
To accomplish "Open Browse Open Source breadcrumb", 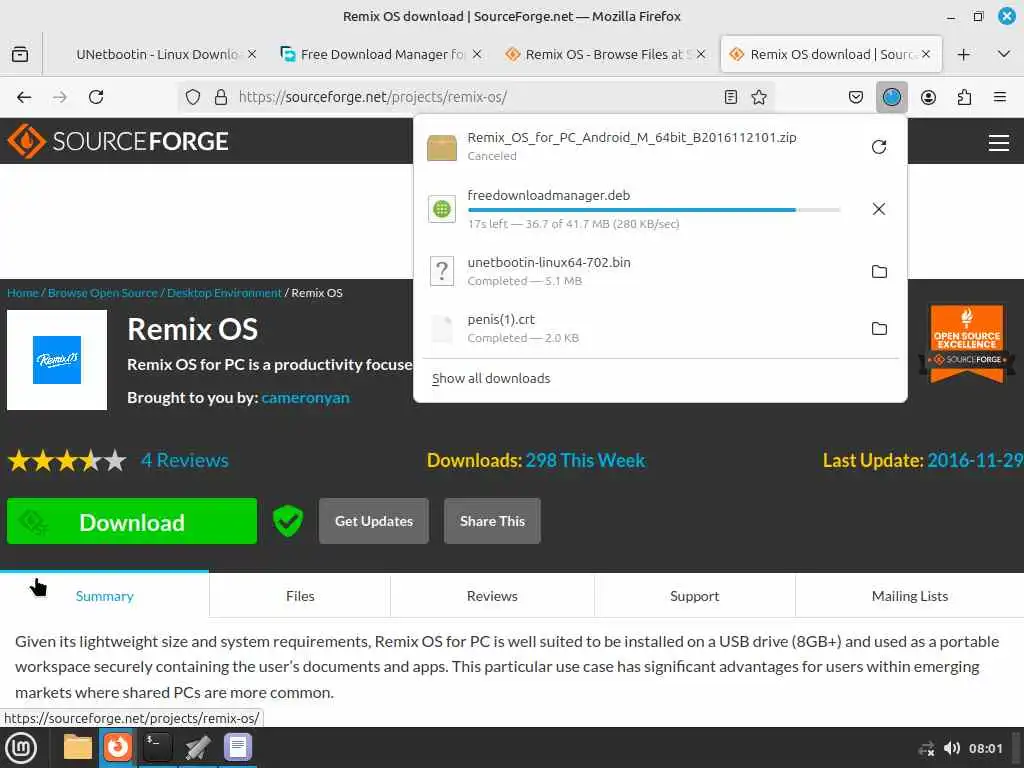I will click(x=103, y=293).
